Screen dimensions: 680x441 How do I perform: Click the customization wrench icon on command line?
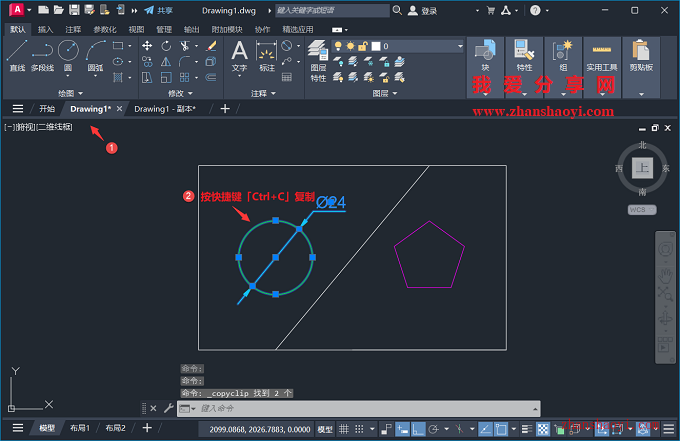(x=169, y=408)
